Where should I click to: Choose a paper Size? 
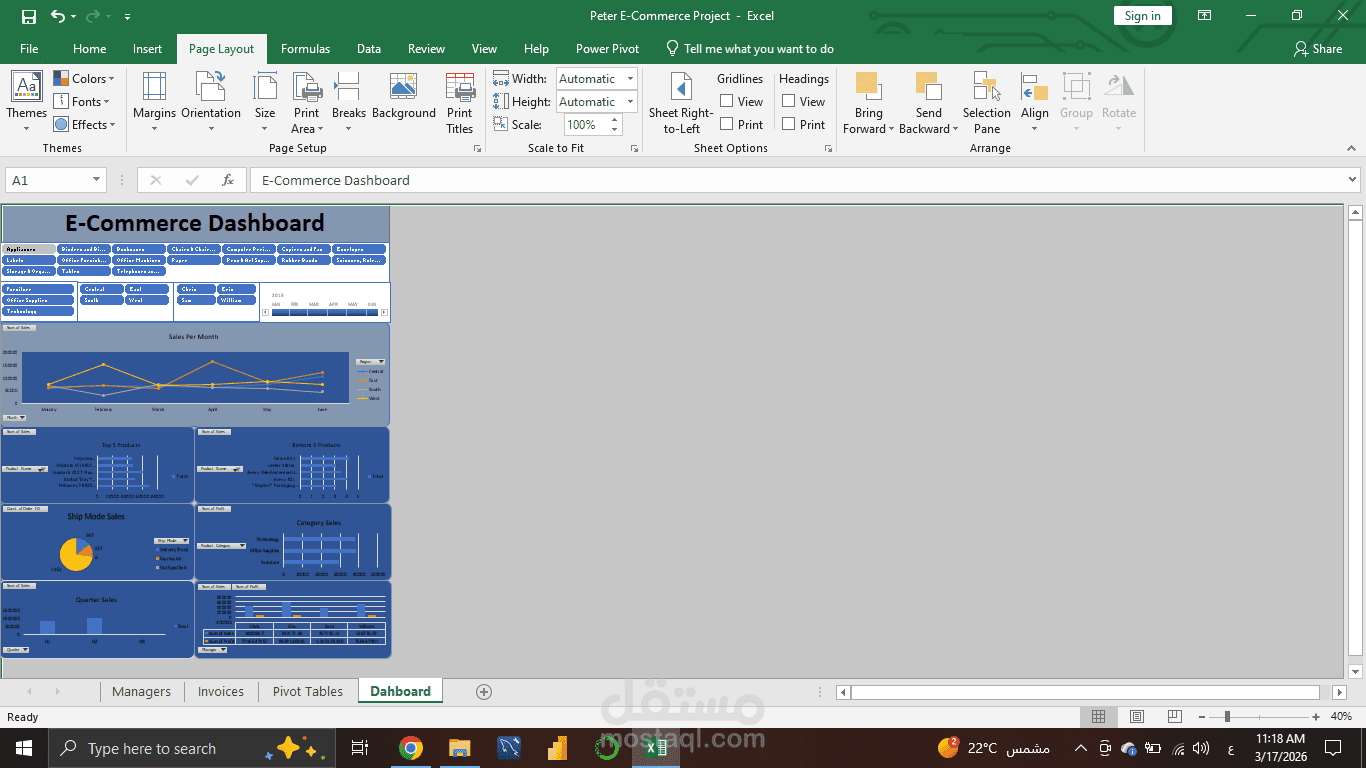[265, 102]
